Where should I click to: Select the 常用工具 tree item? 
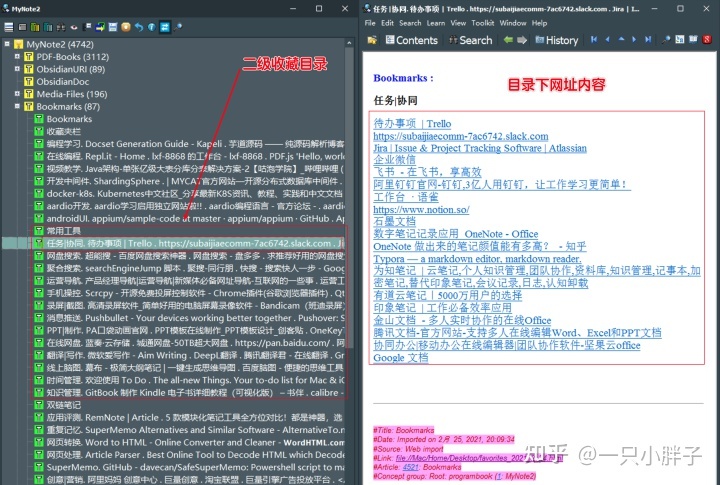64,231
